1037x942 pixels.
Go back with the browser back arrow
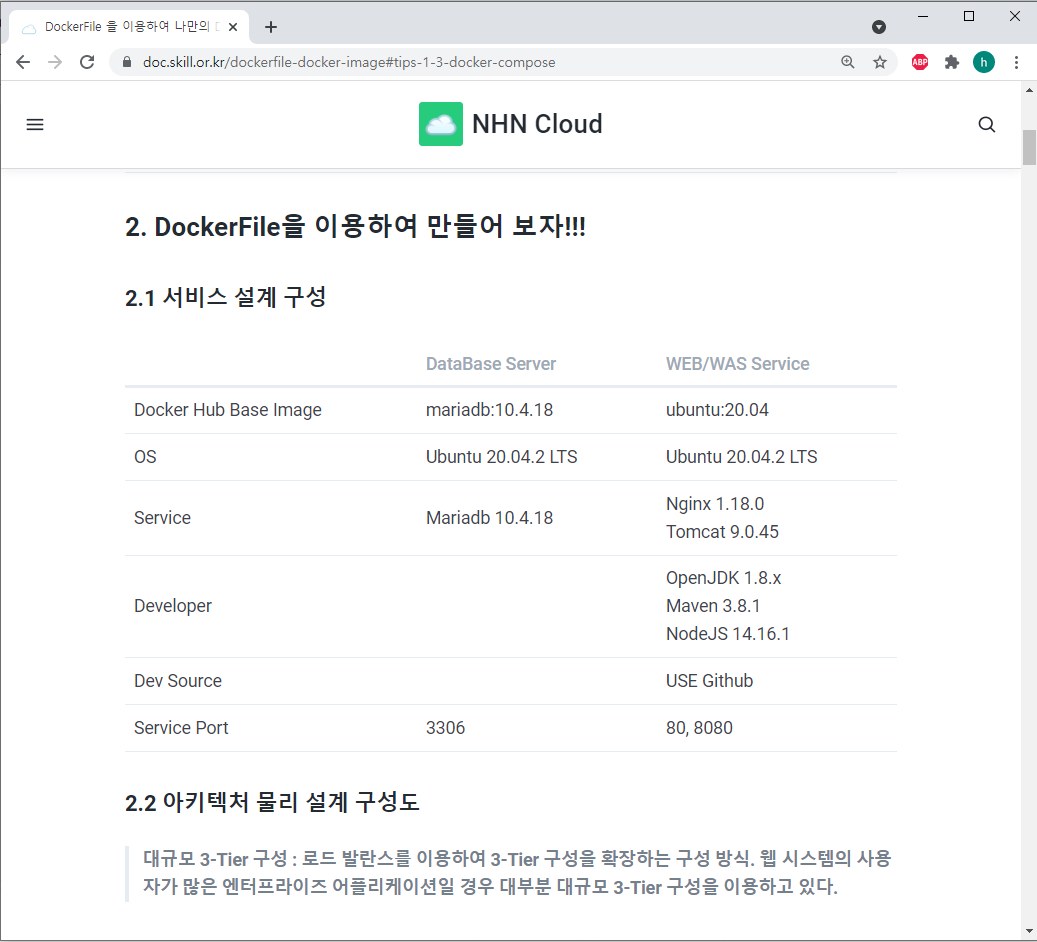pos(23,62)
